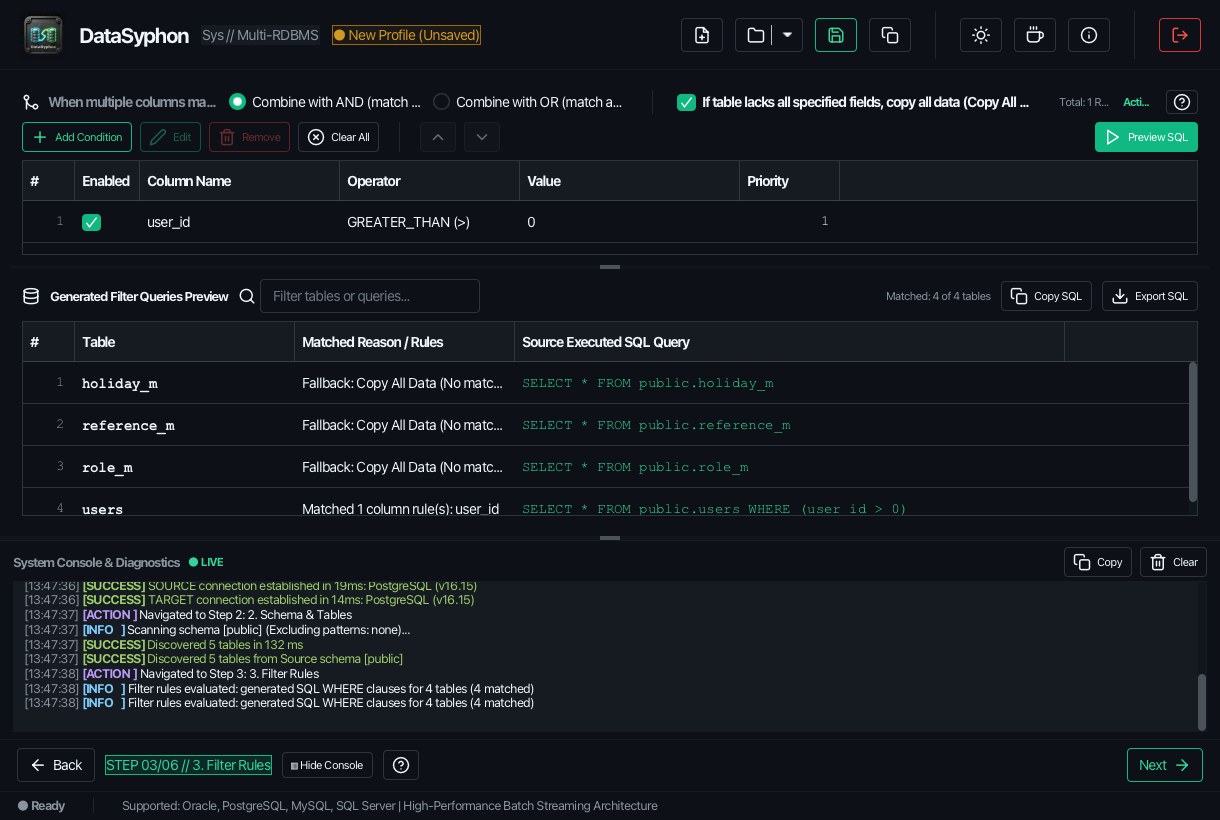Open the info icon in the header
The height and width of the screenshot is (820, 1220).
[x=1089, y=35]
